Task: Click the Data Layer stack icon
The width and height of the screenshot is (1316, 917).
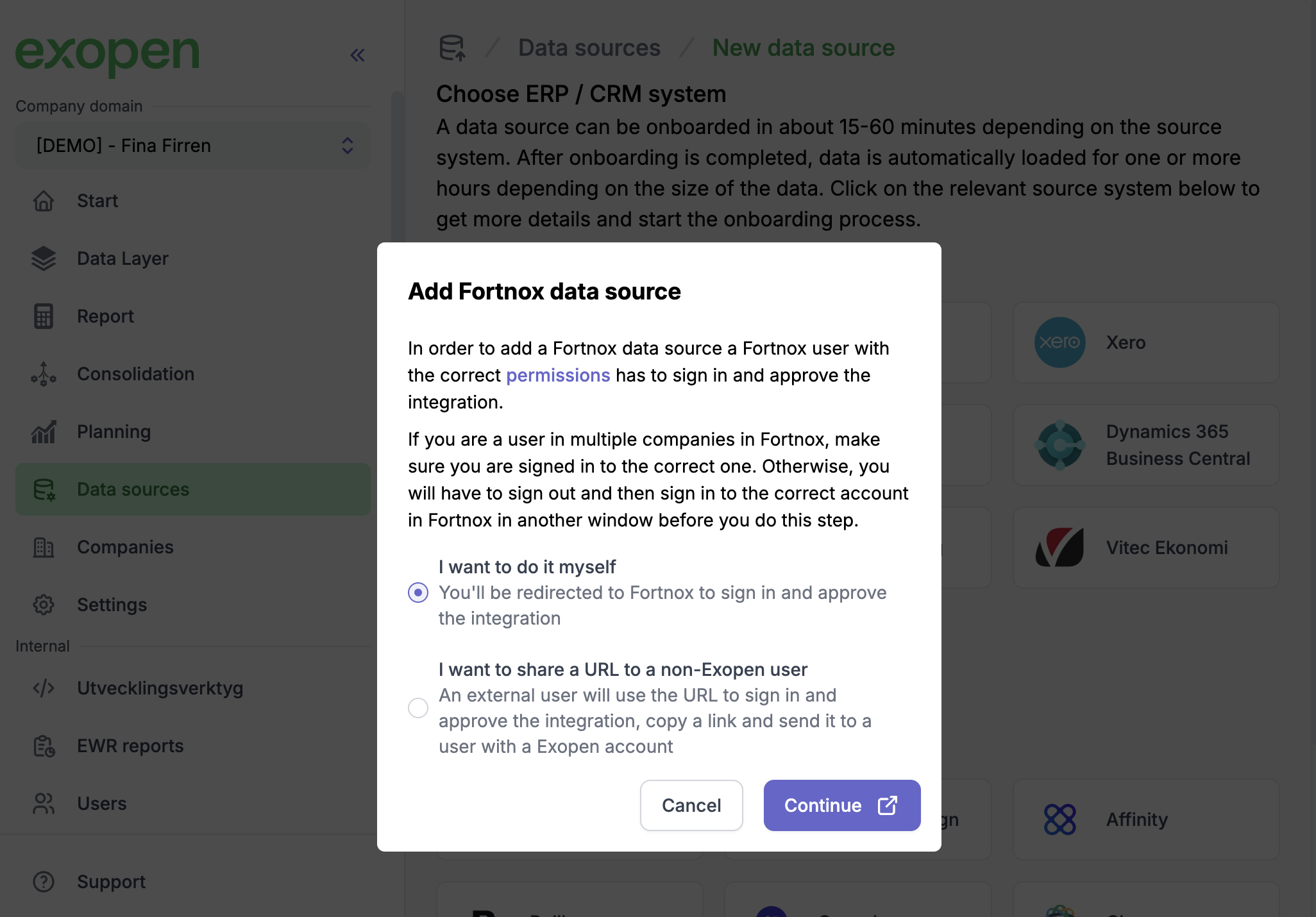Action: click(44, 258)
